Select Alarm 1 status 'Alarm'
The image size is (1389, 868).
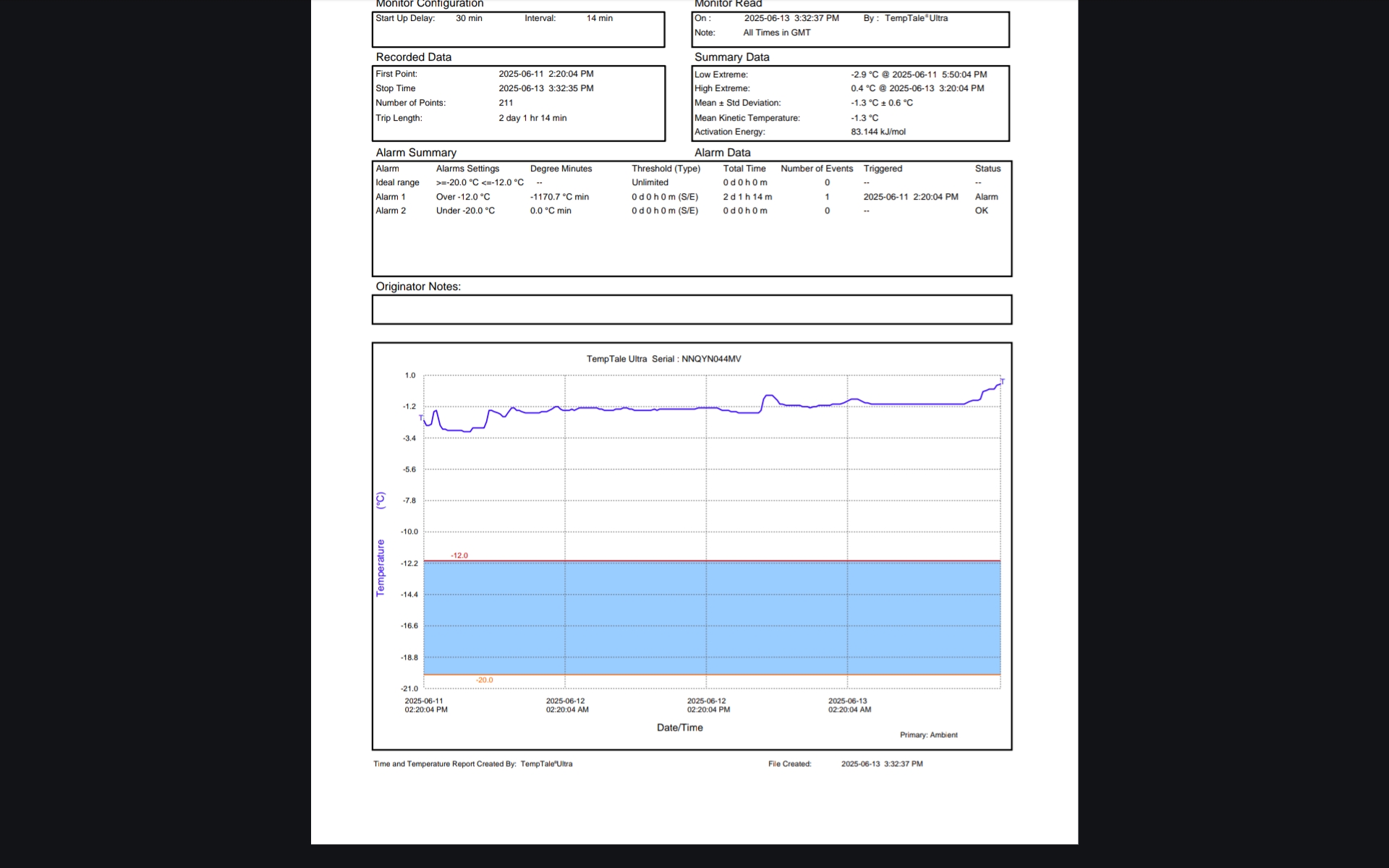(x=986, y=197)
